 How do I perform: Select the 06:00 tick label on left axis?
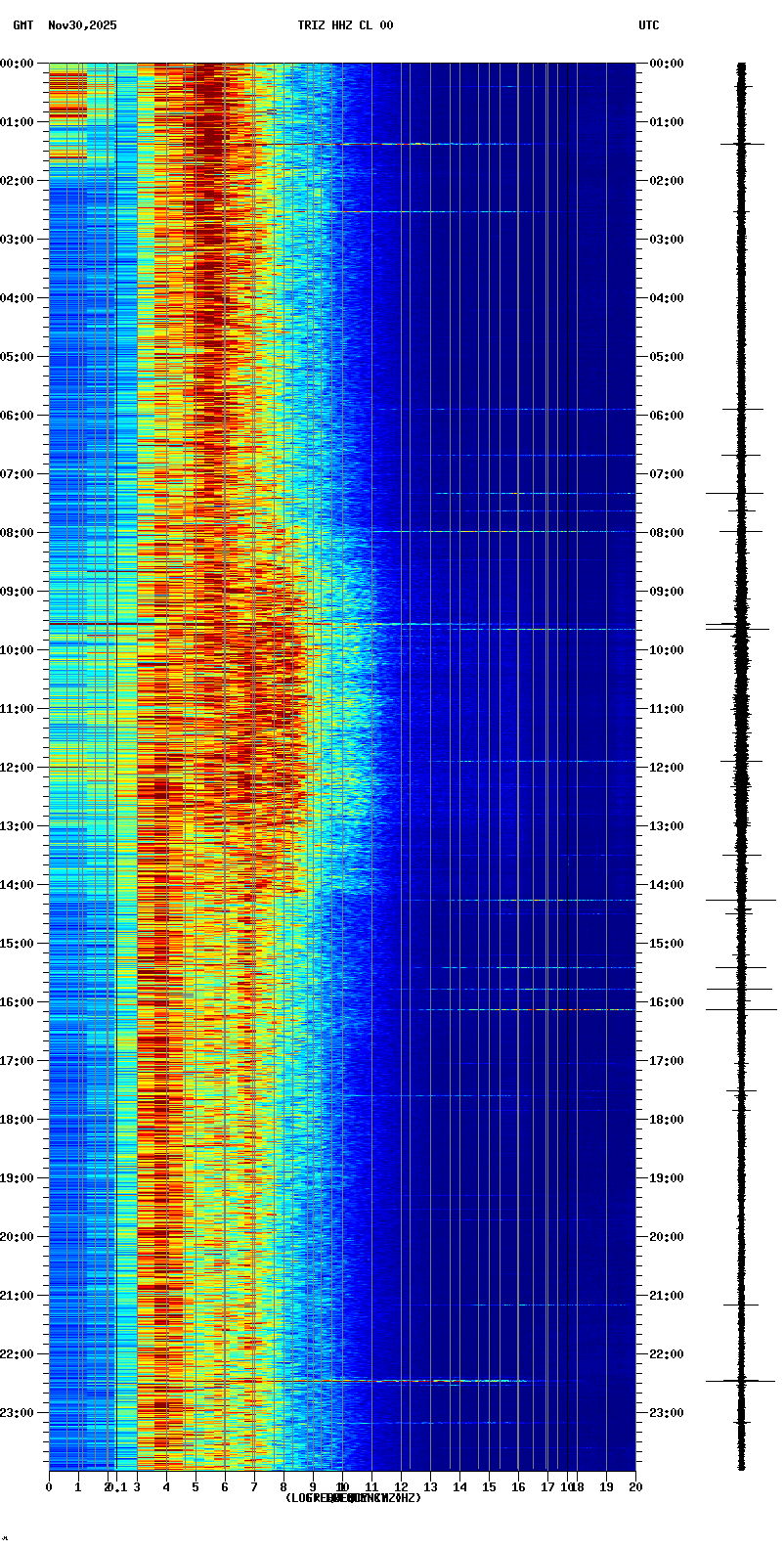[18, 416]
